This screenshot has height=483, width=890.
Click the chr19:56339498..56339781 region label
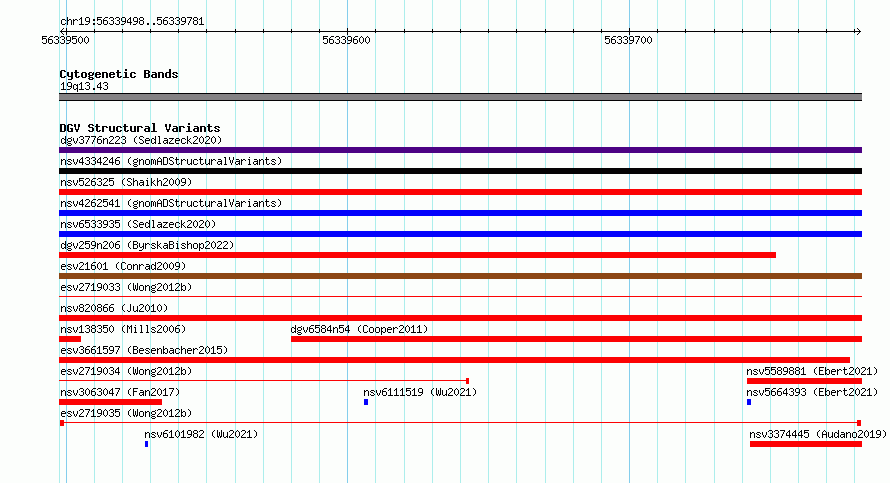click(x=132, y=21)
